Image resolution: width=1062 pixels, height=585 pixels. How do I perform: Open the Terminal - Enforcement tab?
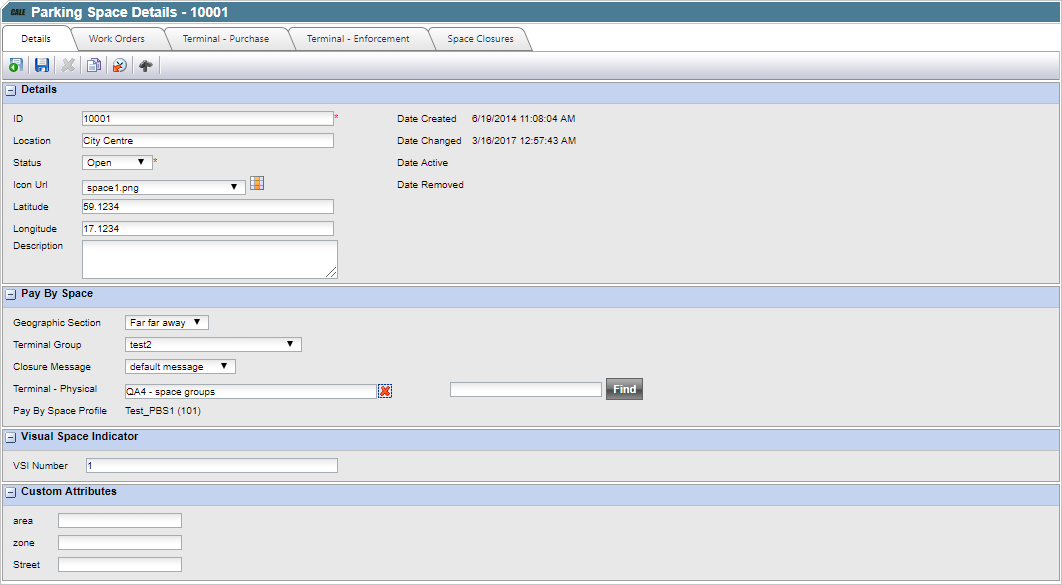coord(358,39)
